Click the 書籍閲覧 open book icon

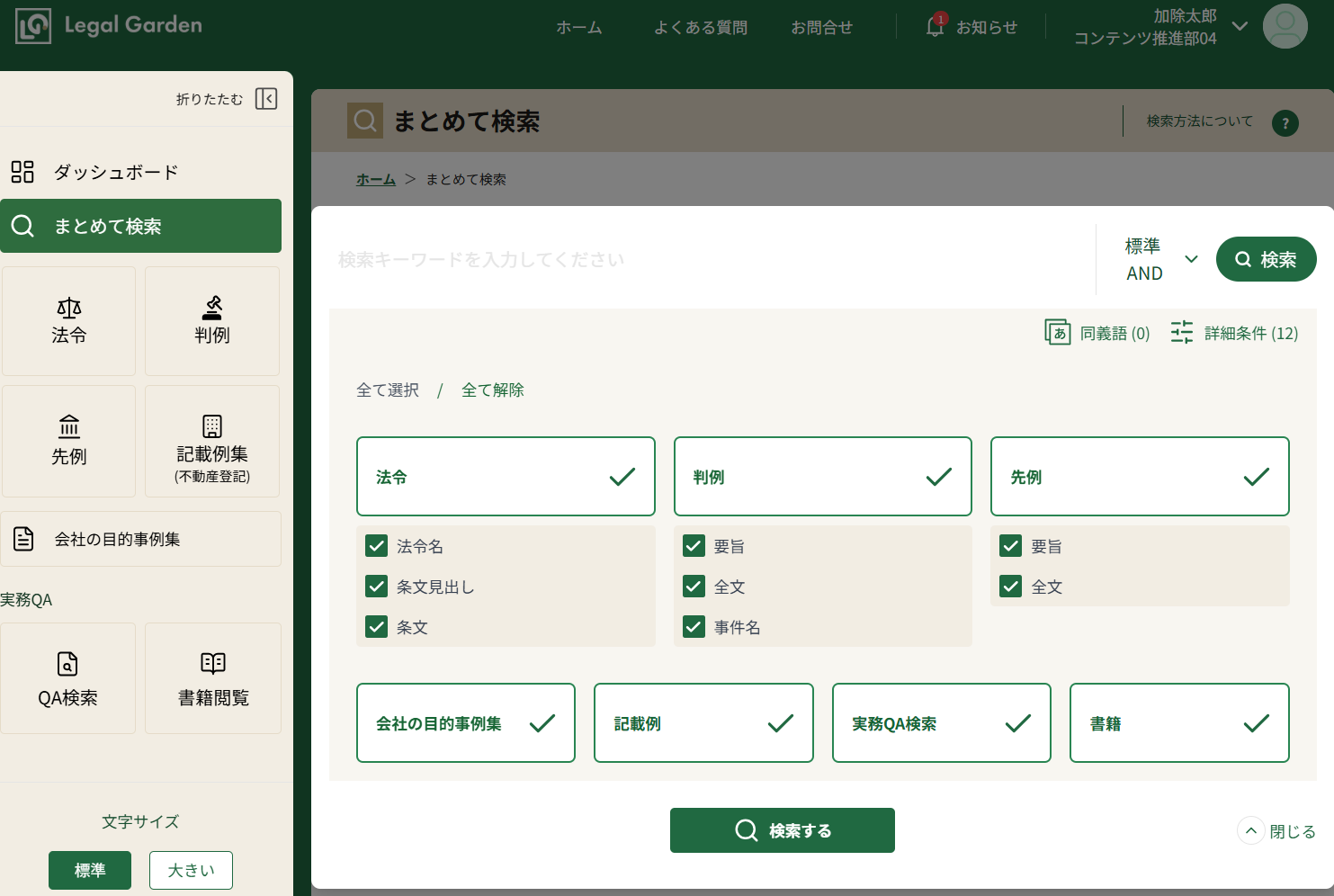(x=213, y=664)
